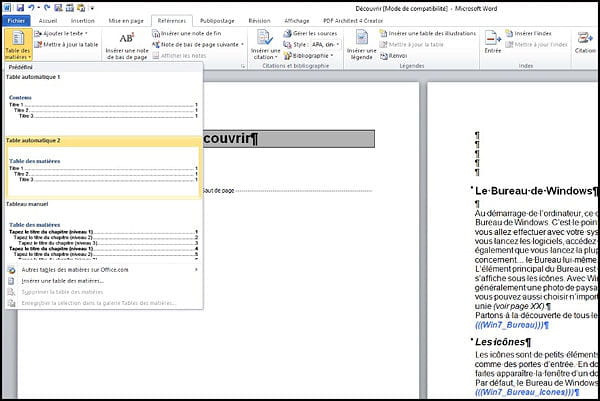The width and height of the screenshot is (600, 401).
Task: Go to the Mise en page tab
Action: 126,21
